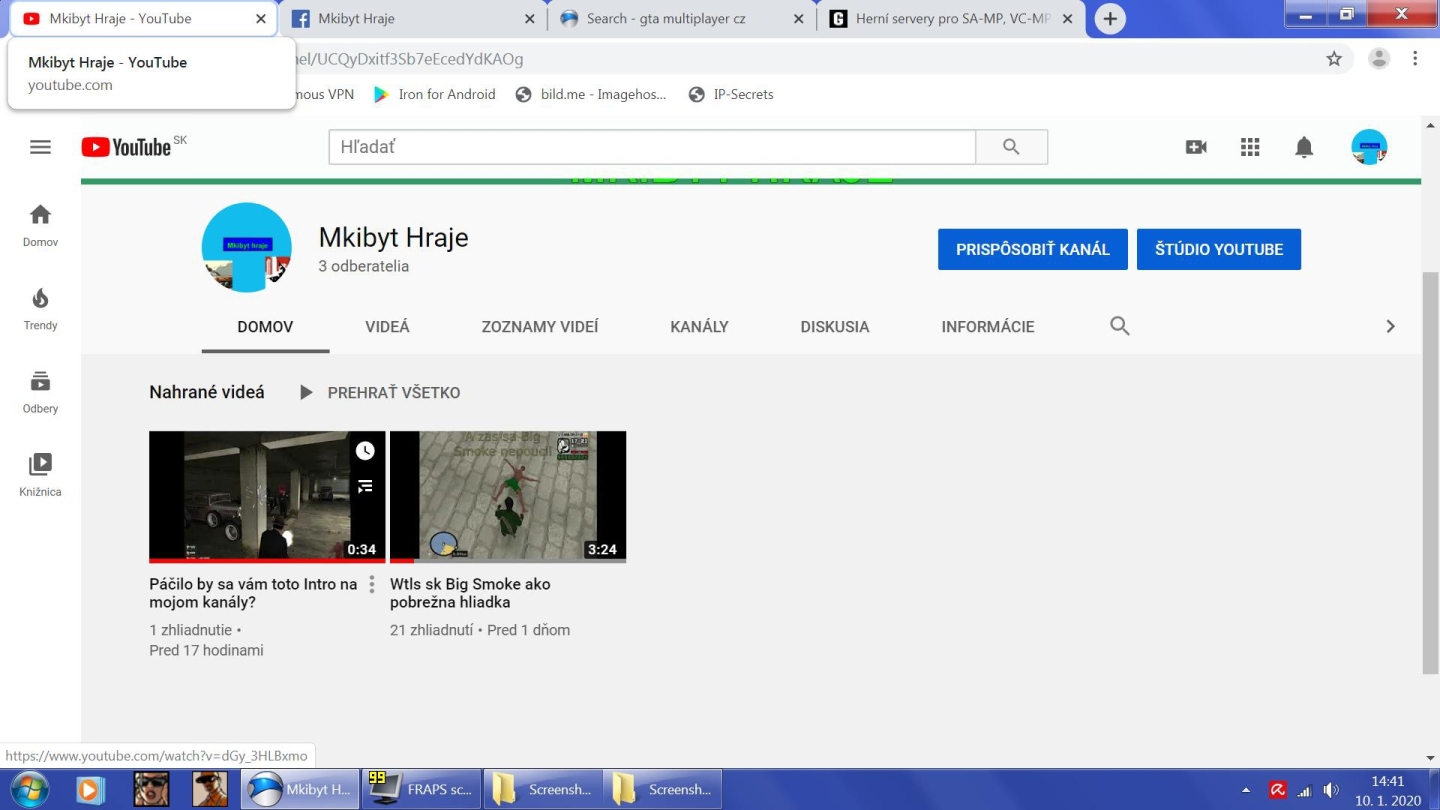Select DOMOV channel tab
This screenshot has height=810, width=1440.
(265, 327)
